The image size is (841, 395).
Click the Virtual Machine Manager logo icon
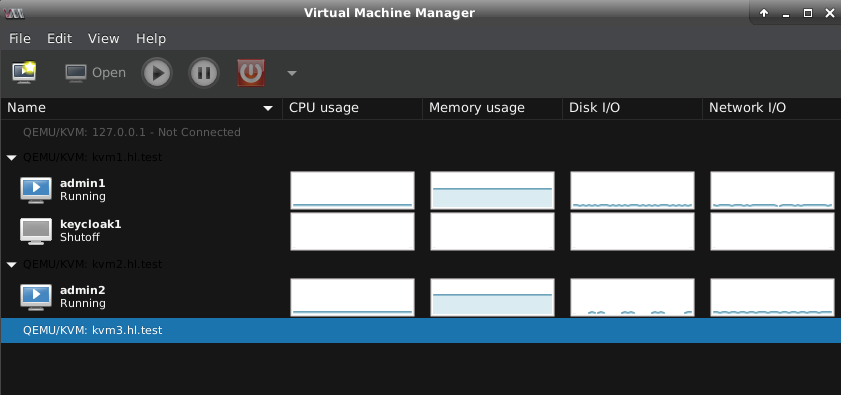point(13,13)
